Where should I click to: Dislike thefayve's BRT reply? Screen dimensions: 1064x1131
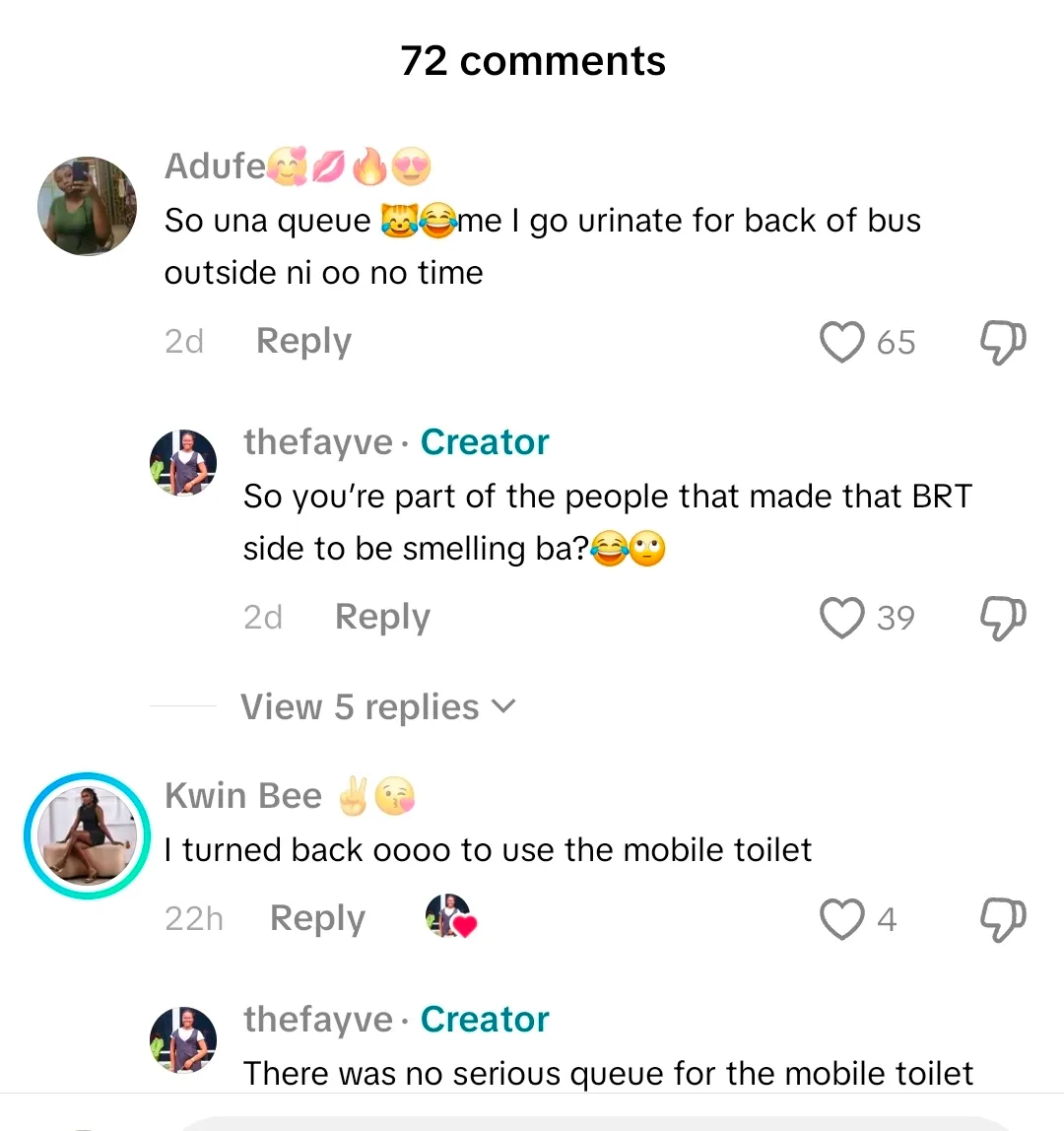click(x=1003, y=618)
